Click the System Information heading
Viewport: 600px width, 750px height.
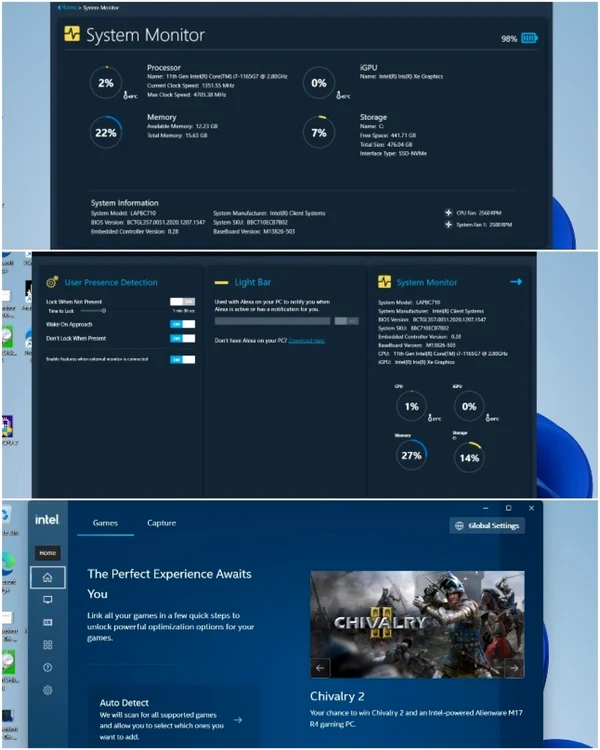click(x=124, y=203)
